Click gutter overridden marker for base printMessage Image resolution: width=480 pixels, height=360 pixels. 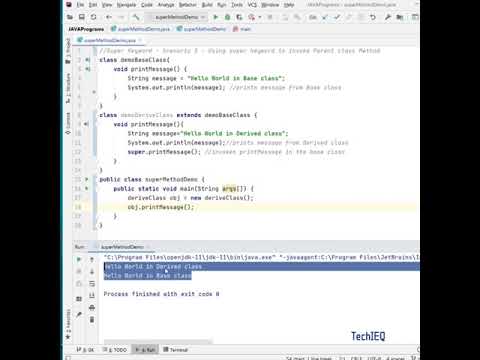87,69
